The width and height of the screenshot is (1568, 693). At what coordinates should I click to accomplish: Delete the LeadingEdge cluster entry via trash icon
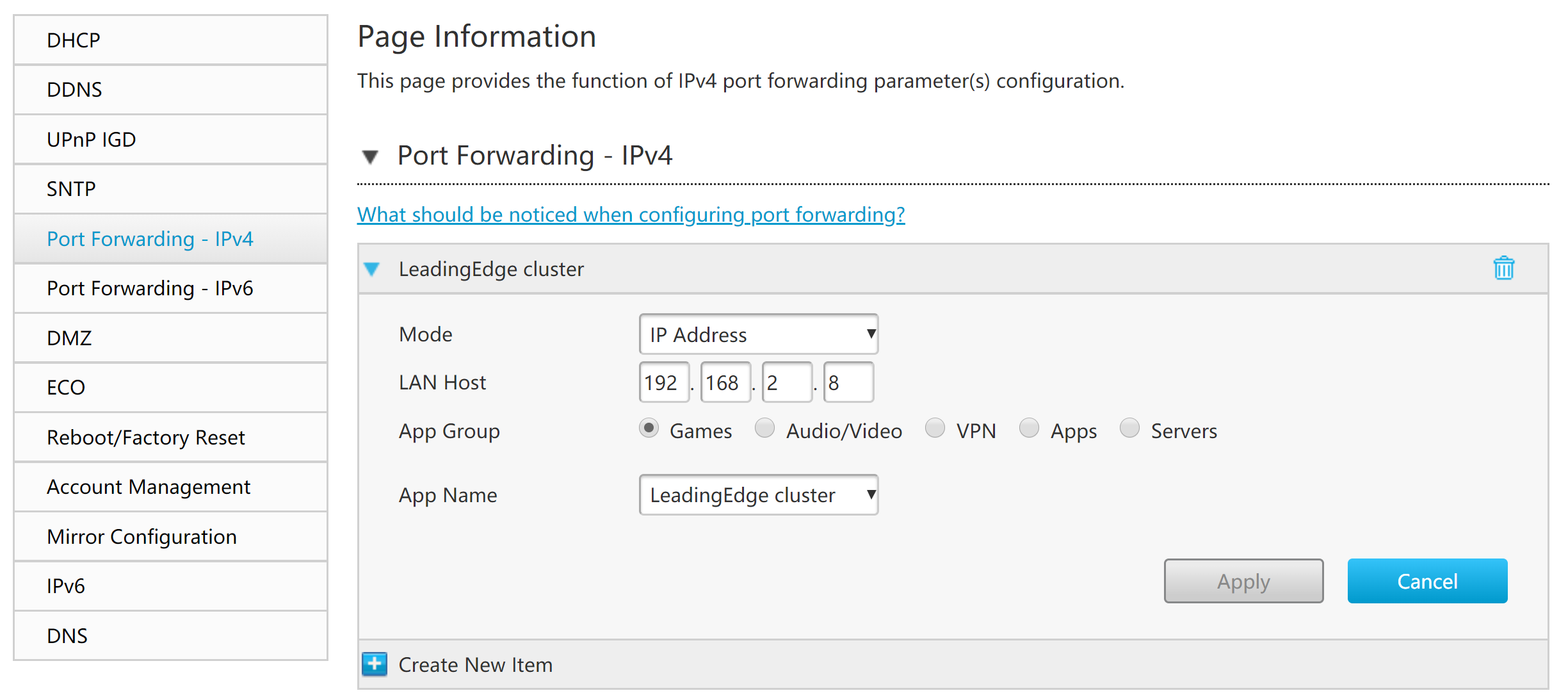pos(1503,268)
